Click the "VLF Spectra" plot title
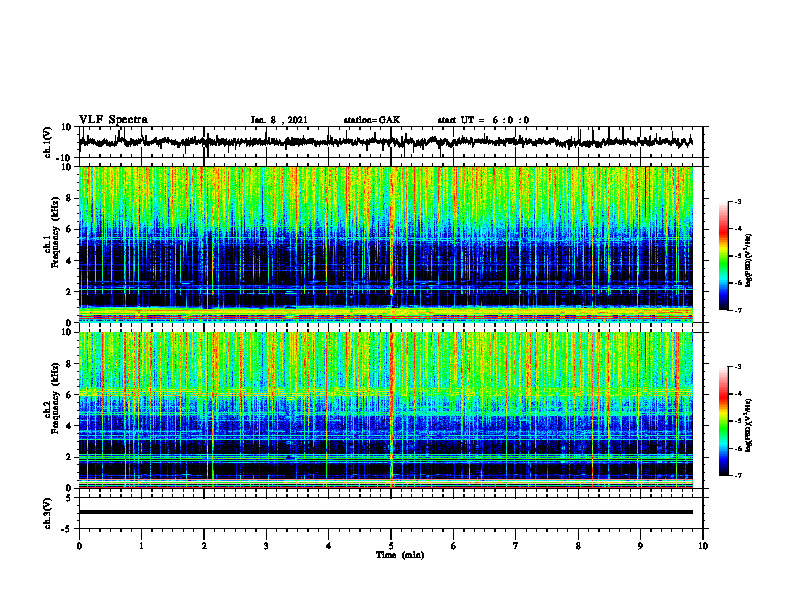The image size is (792, 612). coord(114,120)
